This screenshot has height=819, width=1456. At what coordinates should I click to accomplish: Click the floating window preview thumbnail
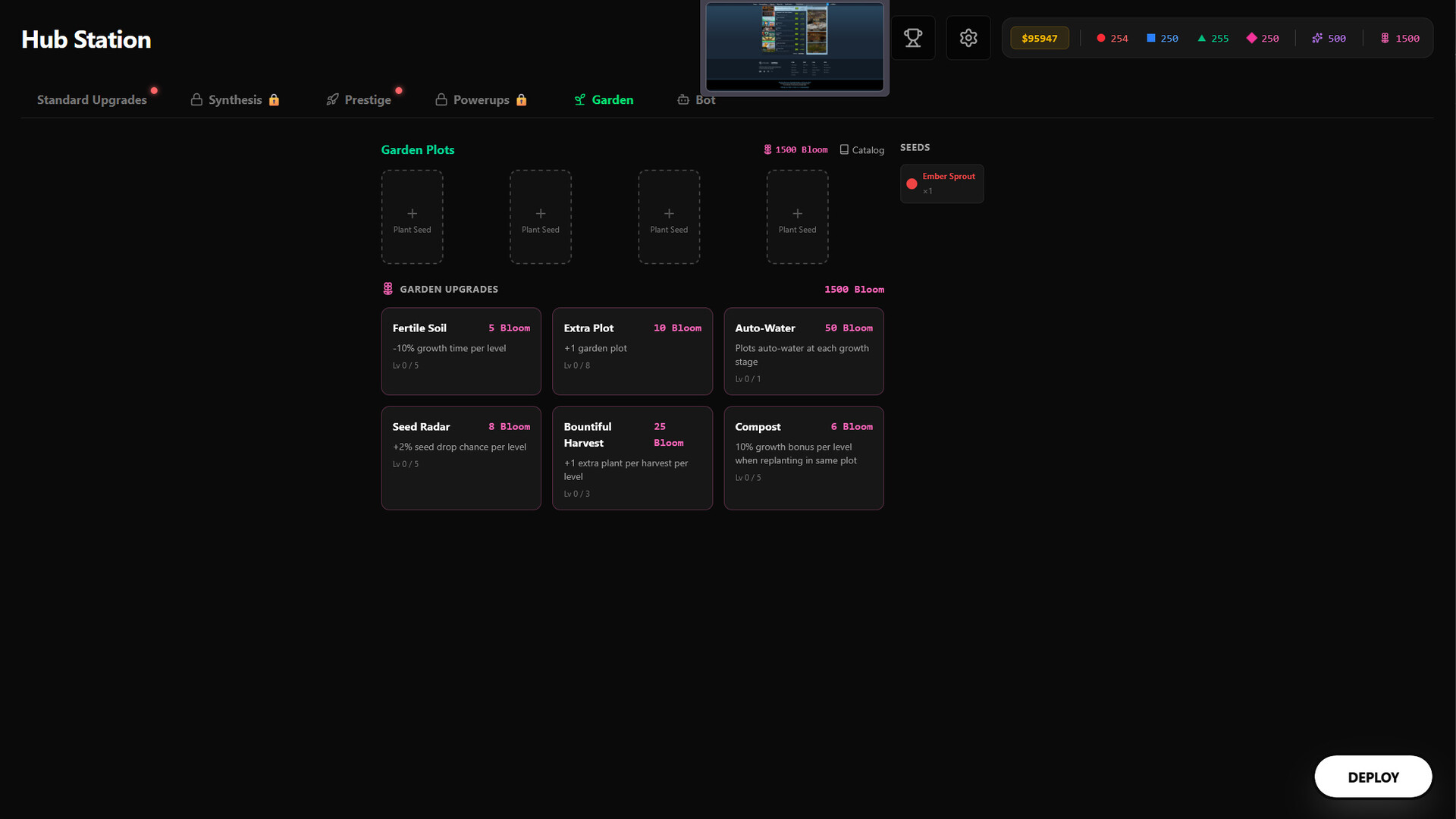pyautogui.click(x=794, y=47)
